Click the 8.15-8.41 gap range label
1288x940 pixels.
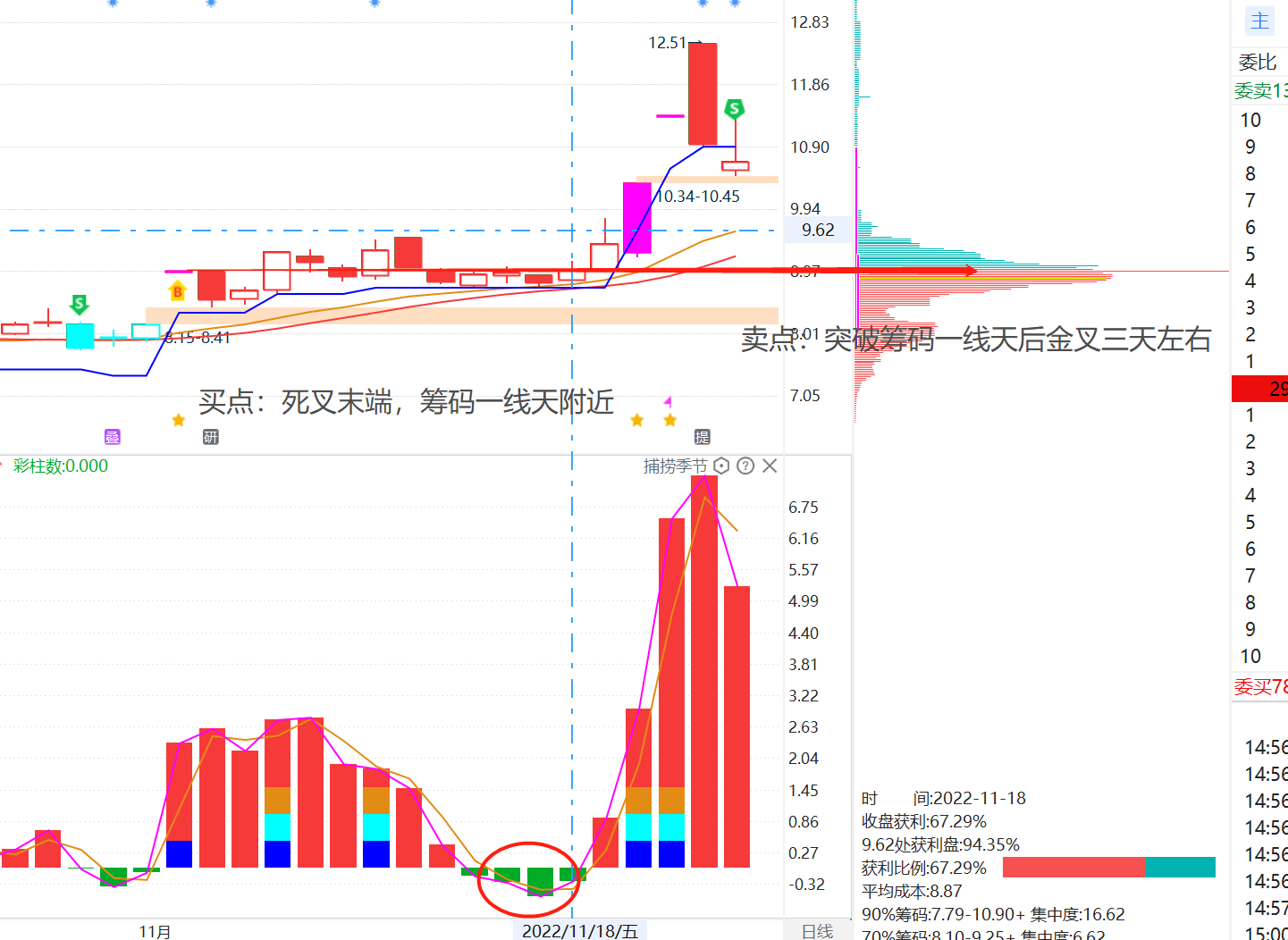point(197,338)
